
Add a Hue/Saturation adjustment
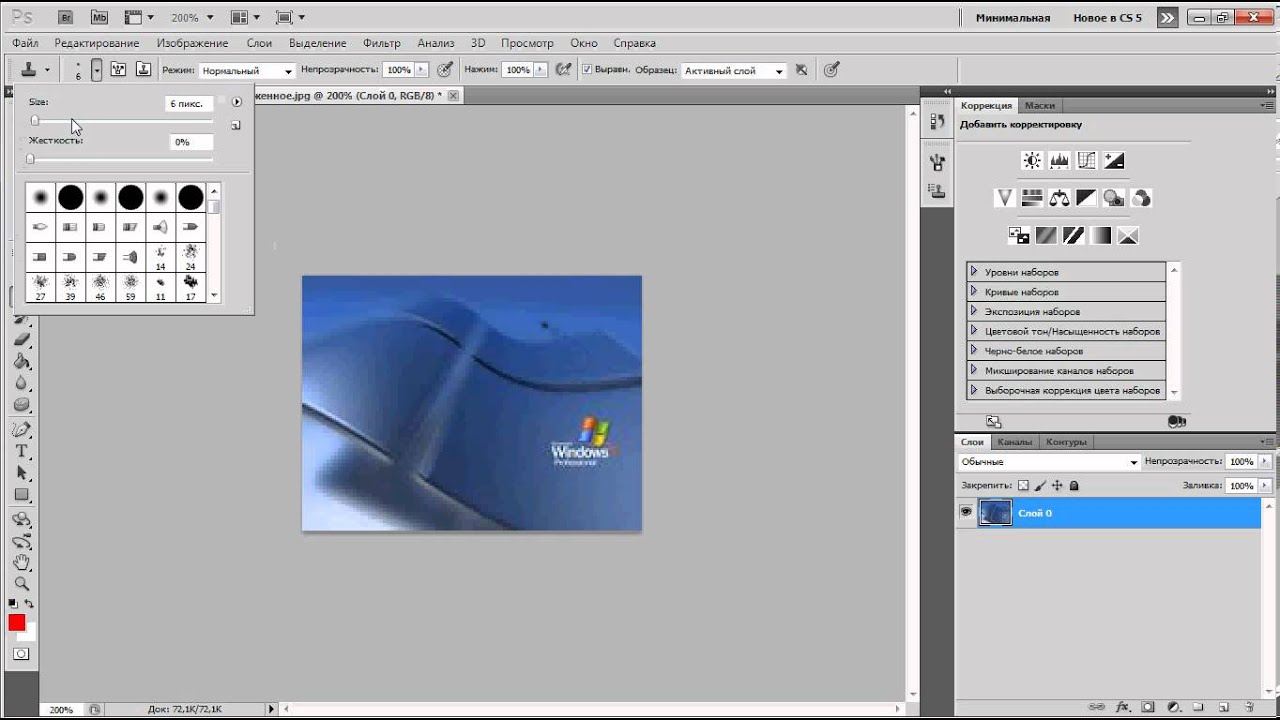[1032, 198]
